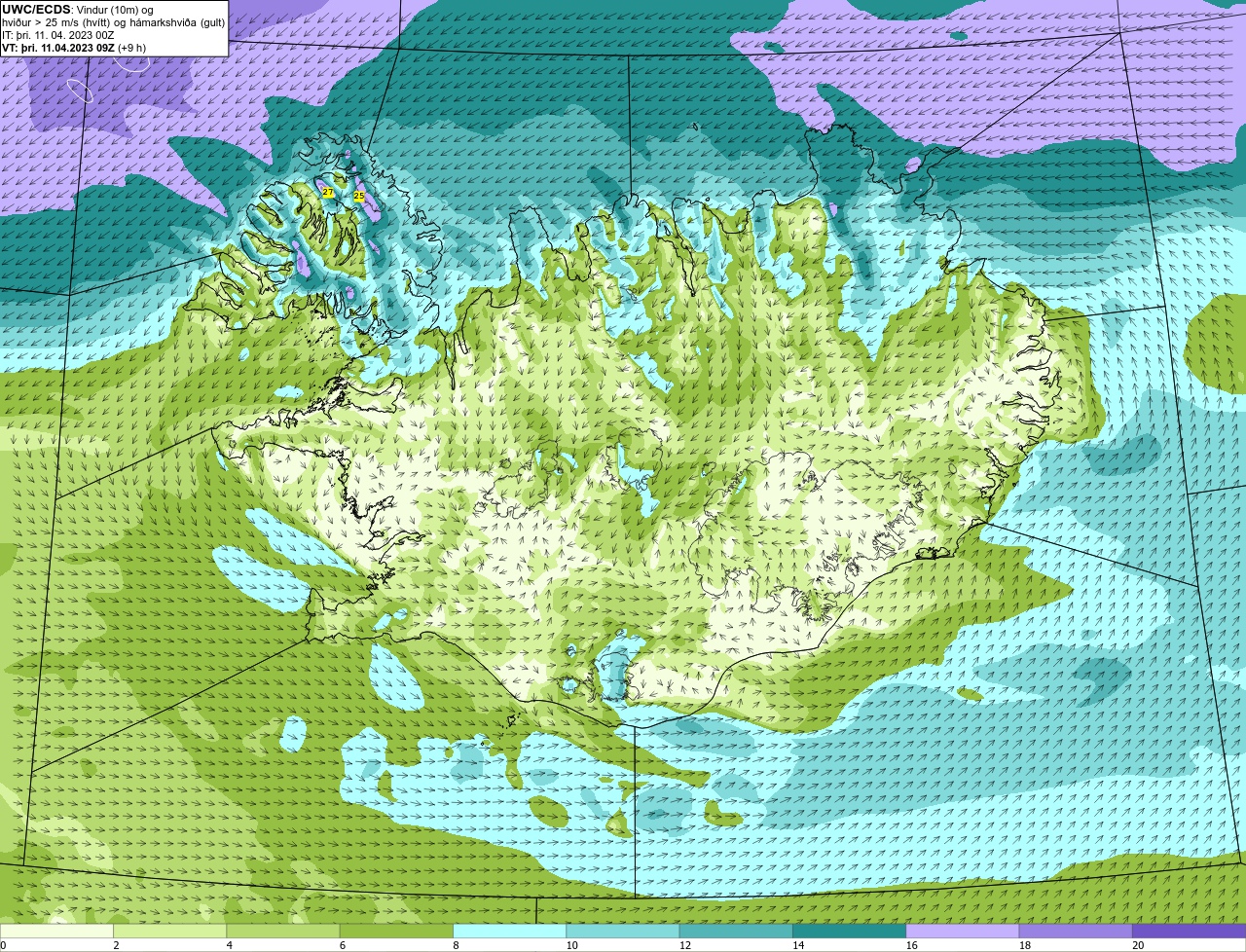
Task: Click the legend scale label "18"
Action: click(1025, 945)
